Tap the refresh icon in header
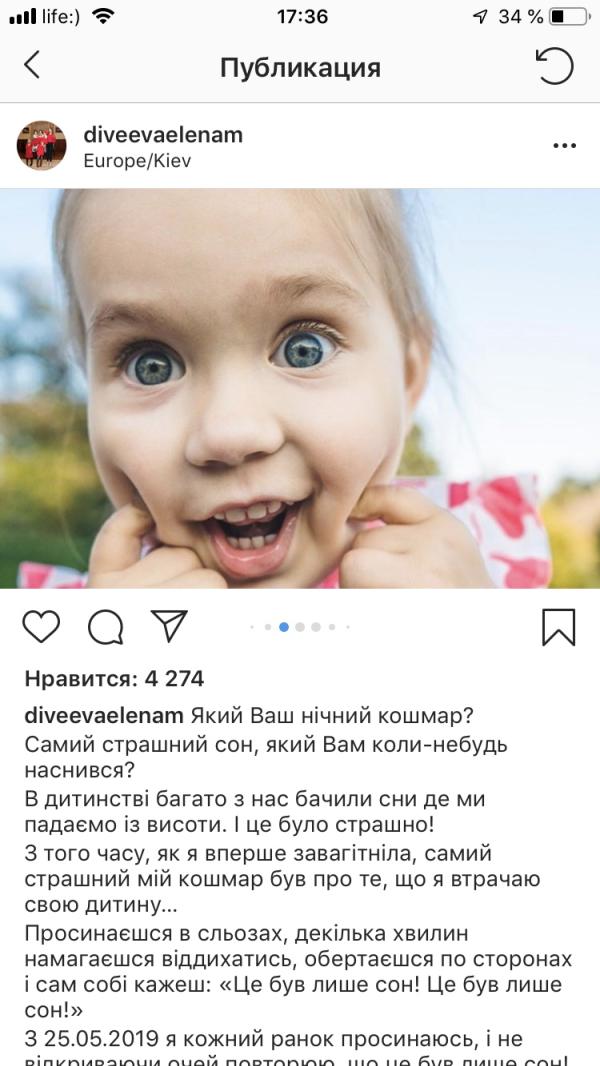600x1066 pixels. tap(554, 66)
